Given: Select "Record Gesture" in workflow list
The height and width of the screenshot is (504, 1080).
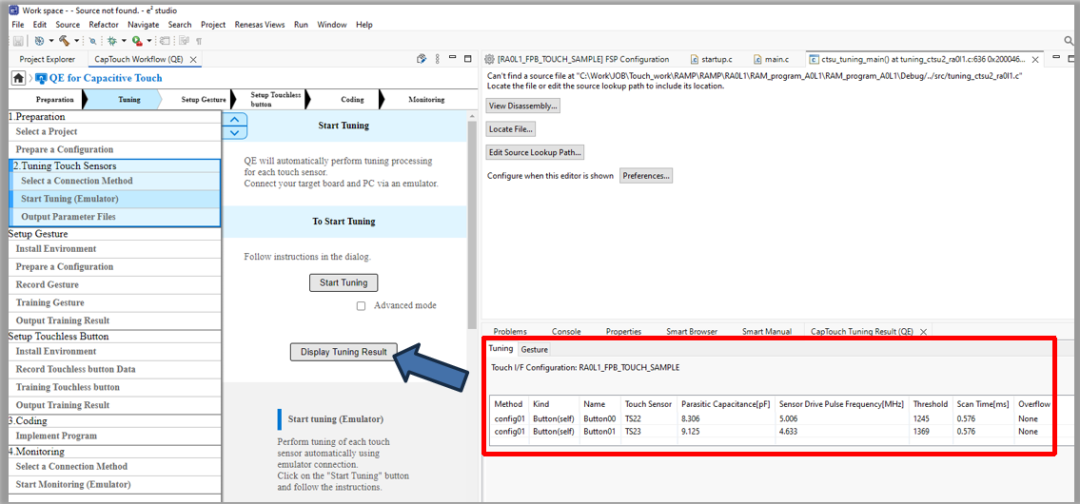Looking at the screenshot, I should 114,284.
